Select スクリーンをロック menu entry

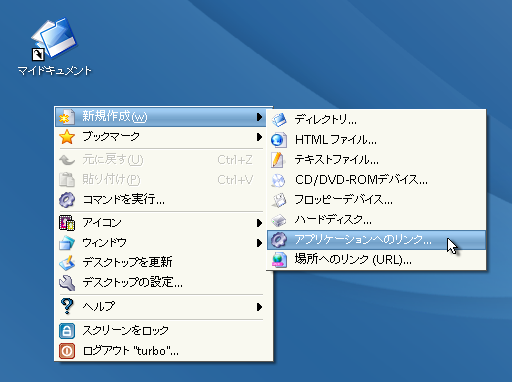click(161, 331)
